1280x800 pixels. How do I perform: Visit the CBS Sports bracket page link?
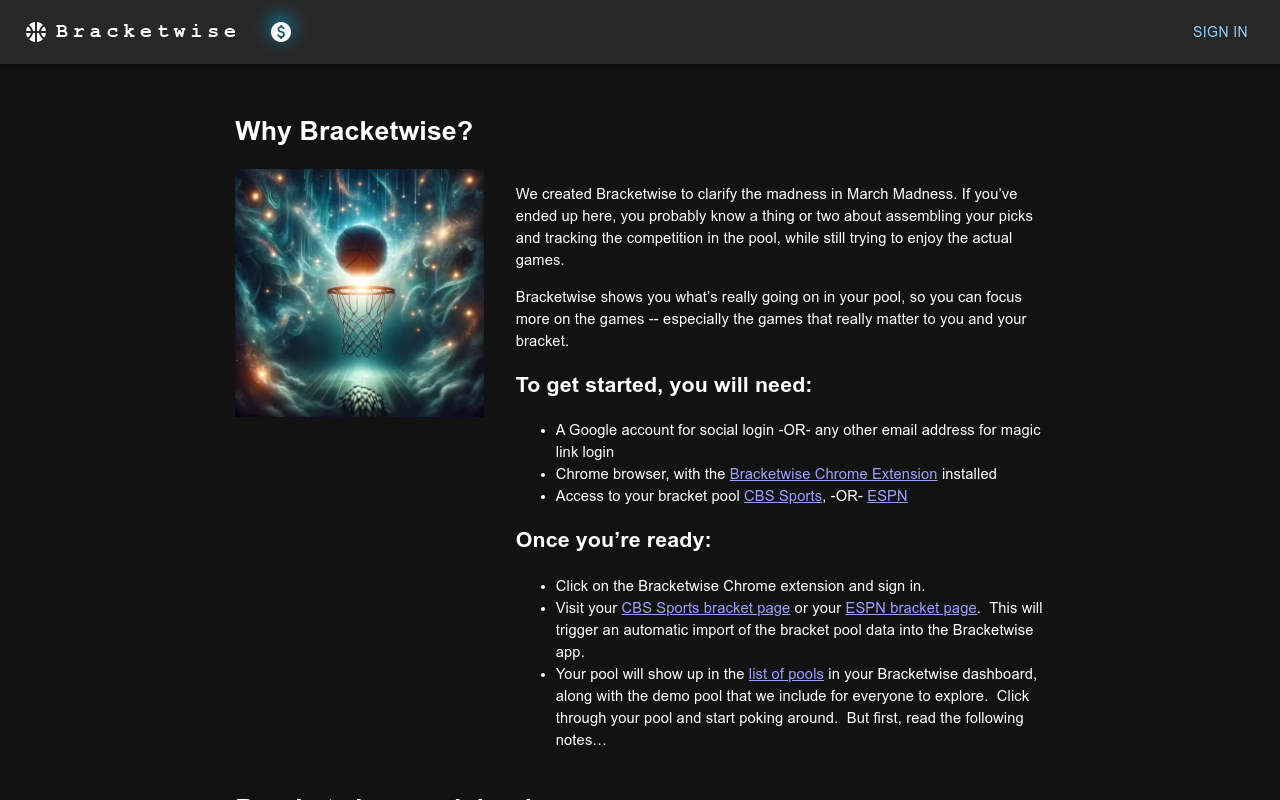click(706, 608)
